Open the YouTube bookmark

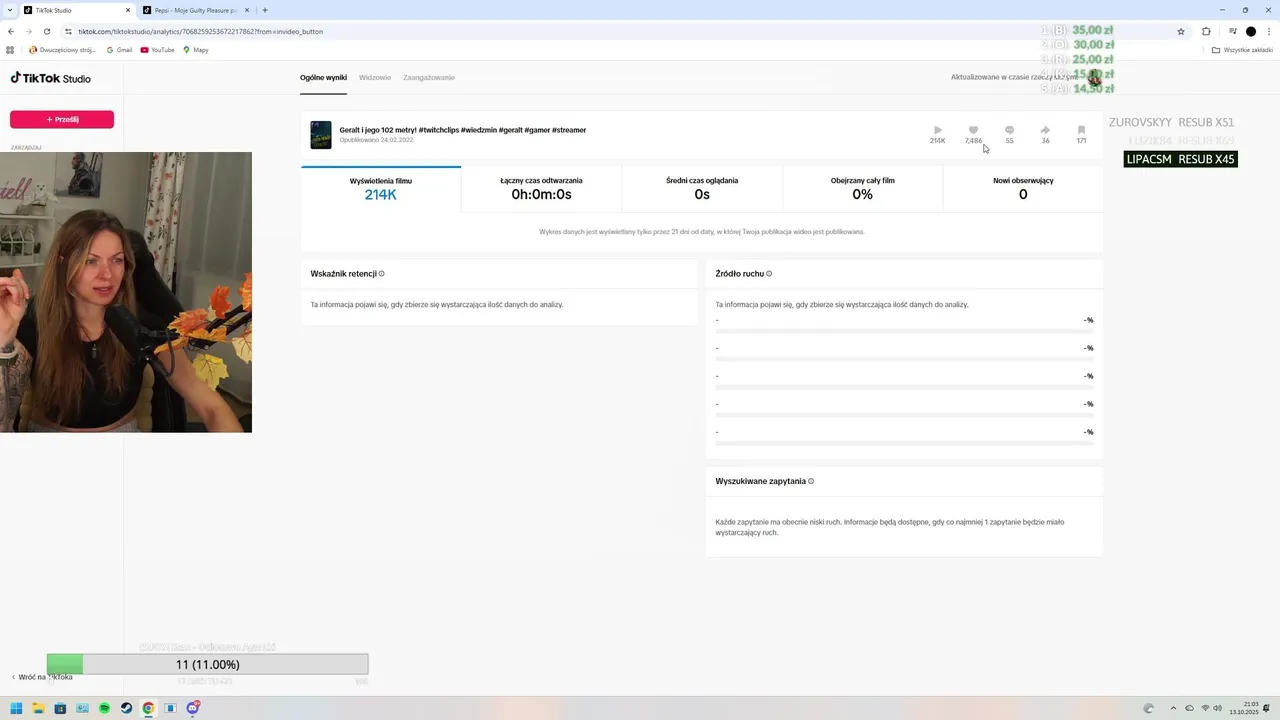click(158, 50)
